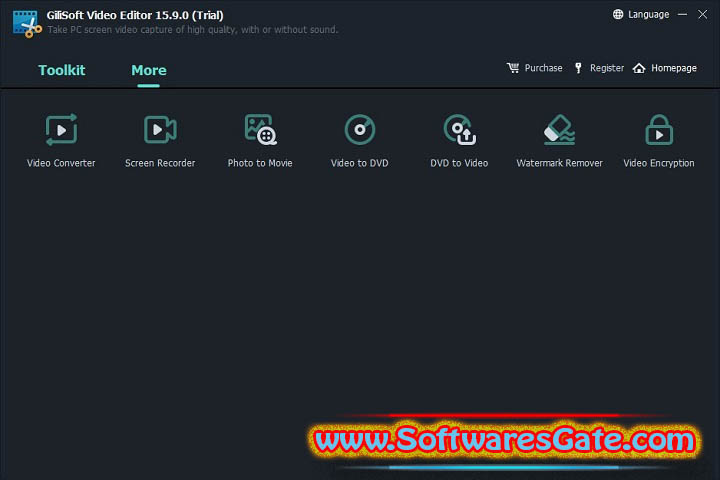Screen dimensions: 720x480
Task: Select the More tab
Action: (149, 70)
